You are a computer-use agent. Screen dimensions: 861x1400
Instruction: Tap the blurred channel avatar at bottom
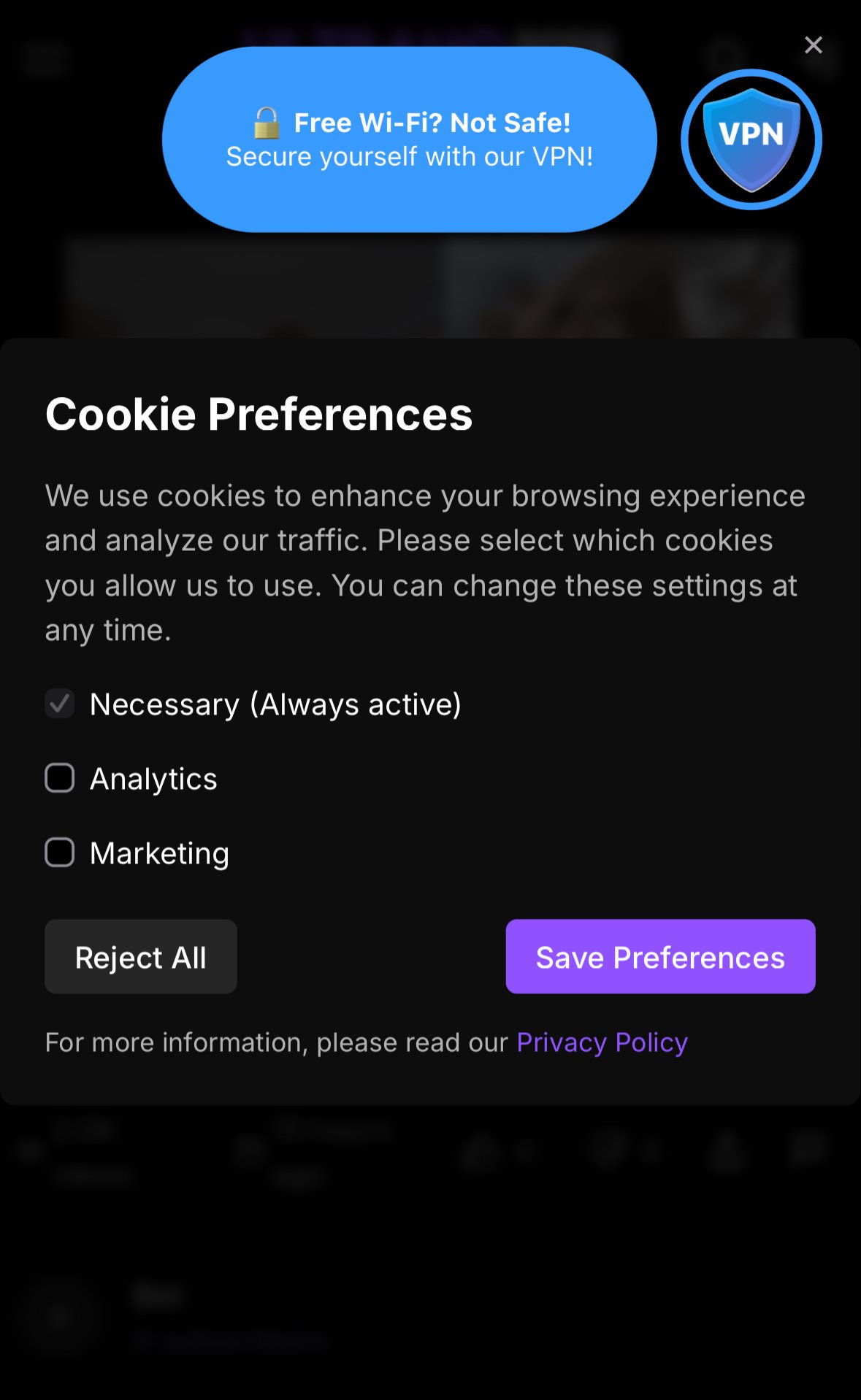pyautogui.click(x=60, y=1316)
